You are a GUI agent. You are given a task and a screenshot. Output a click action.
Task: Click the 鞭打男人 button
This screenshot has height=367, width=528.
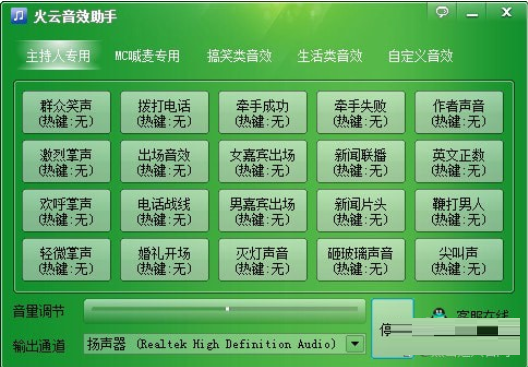[459, 211]
